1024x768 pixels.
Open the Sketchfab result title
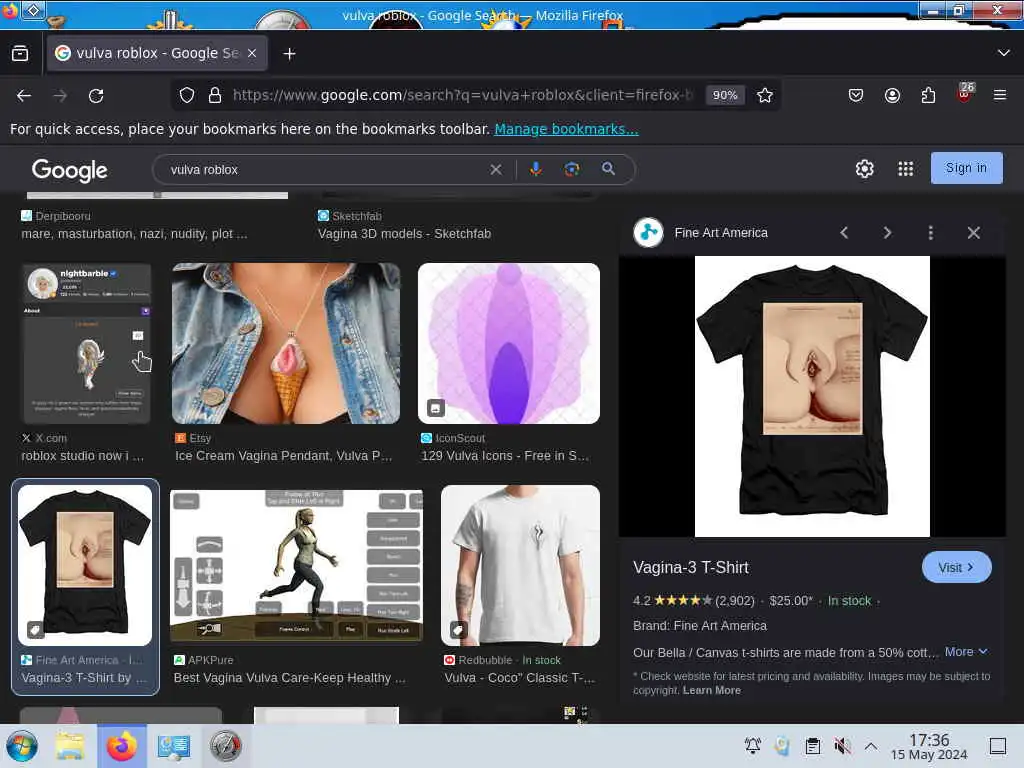(404, 234)
